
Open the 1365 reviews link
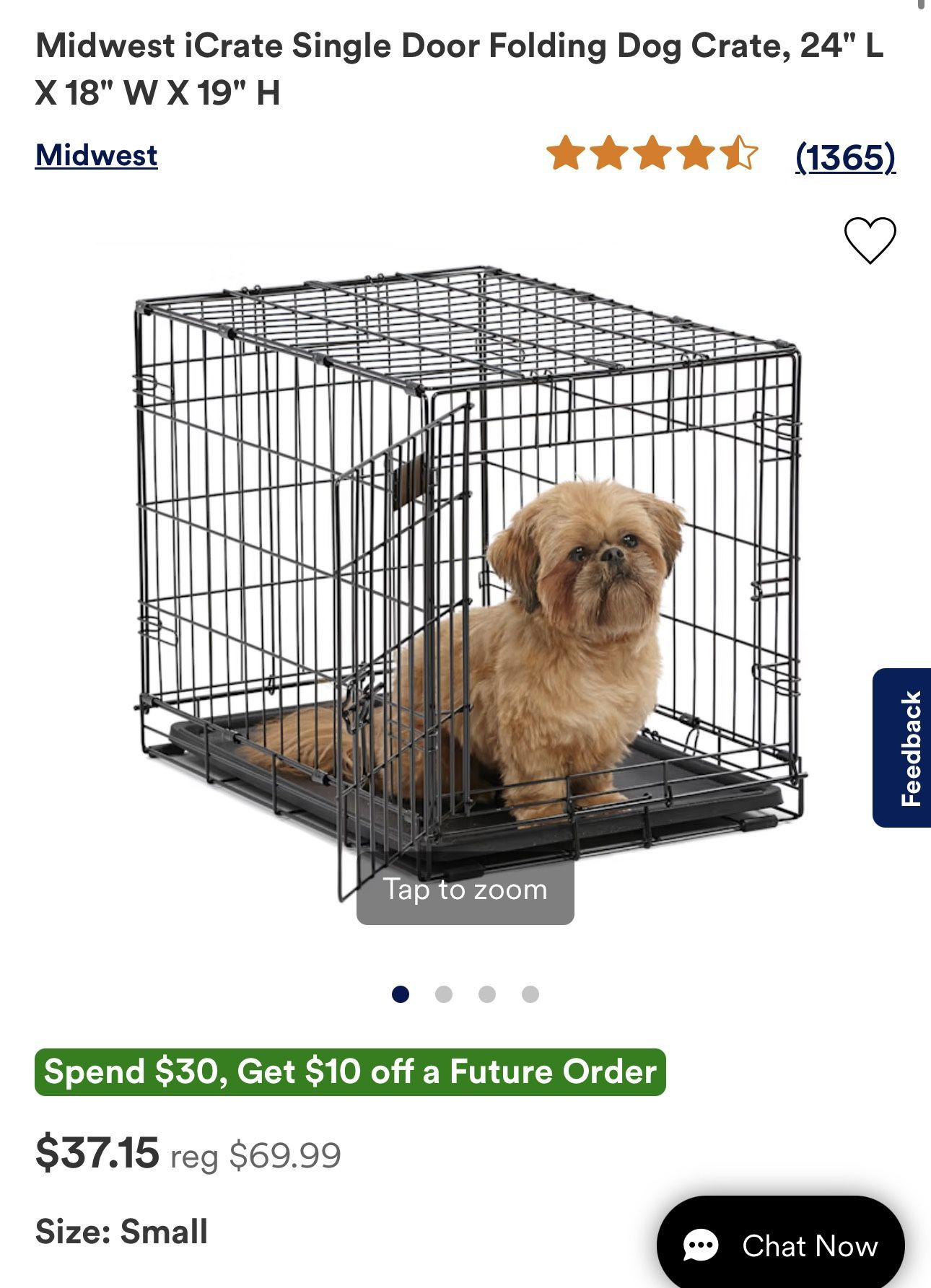(x=845, y=157)
